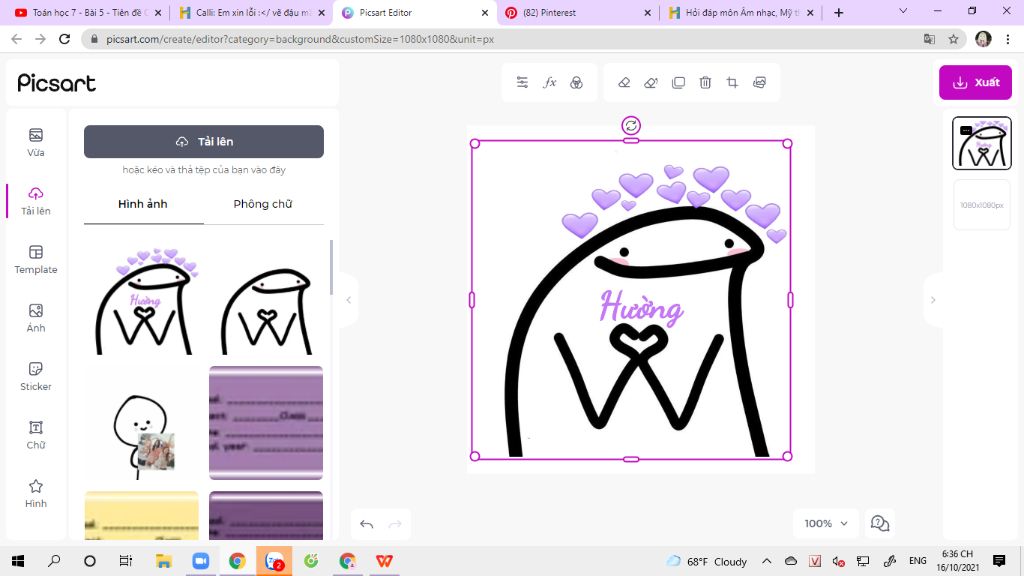Open the Tải lên sidebar section
Image resolution: width=1024 pixels, height=576 pixels.
[x=36, y=200]
